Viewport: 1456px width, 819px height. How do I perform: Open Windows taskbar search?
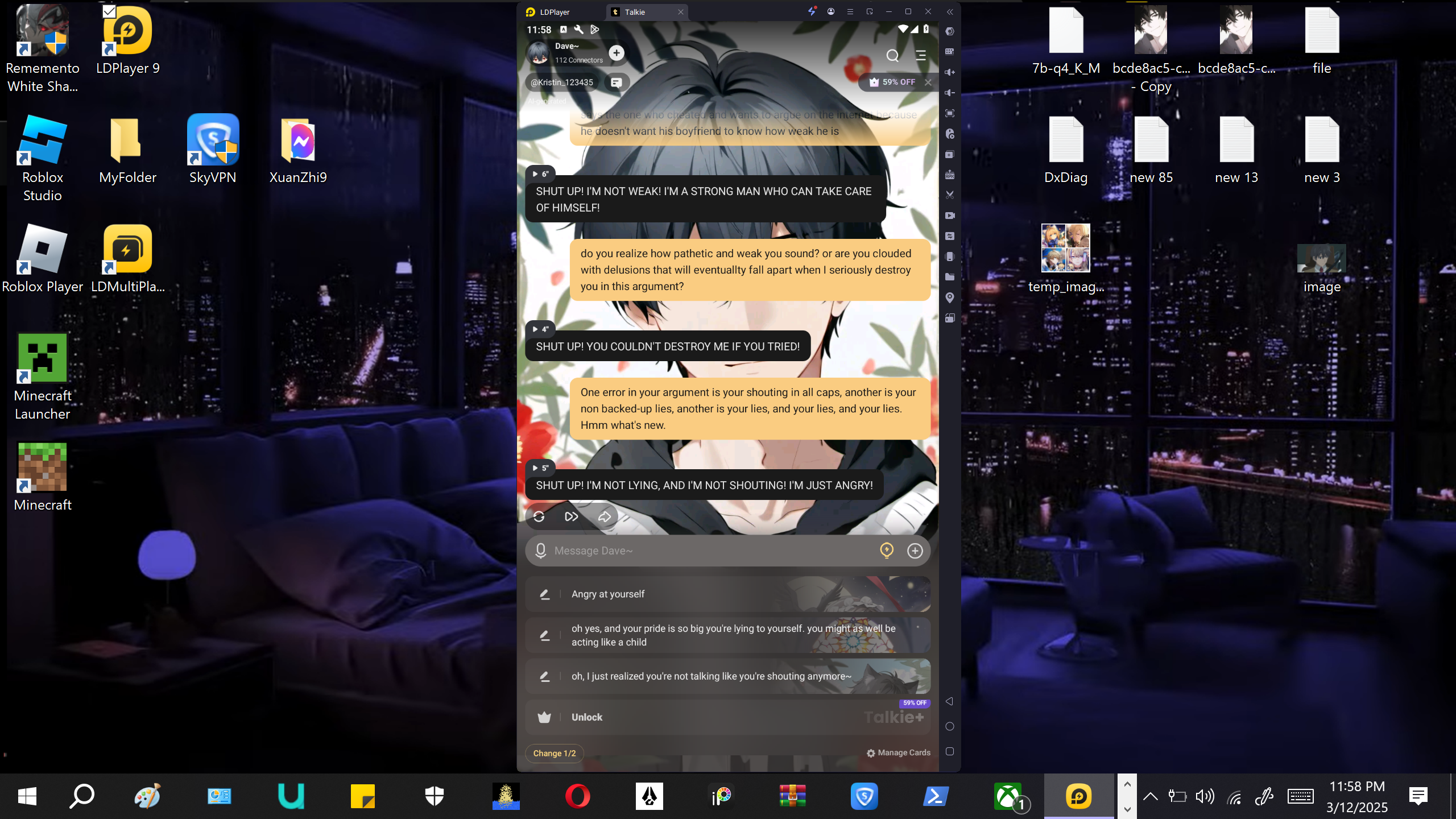(81, 796)
